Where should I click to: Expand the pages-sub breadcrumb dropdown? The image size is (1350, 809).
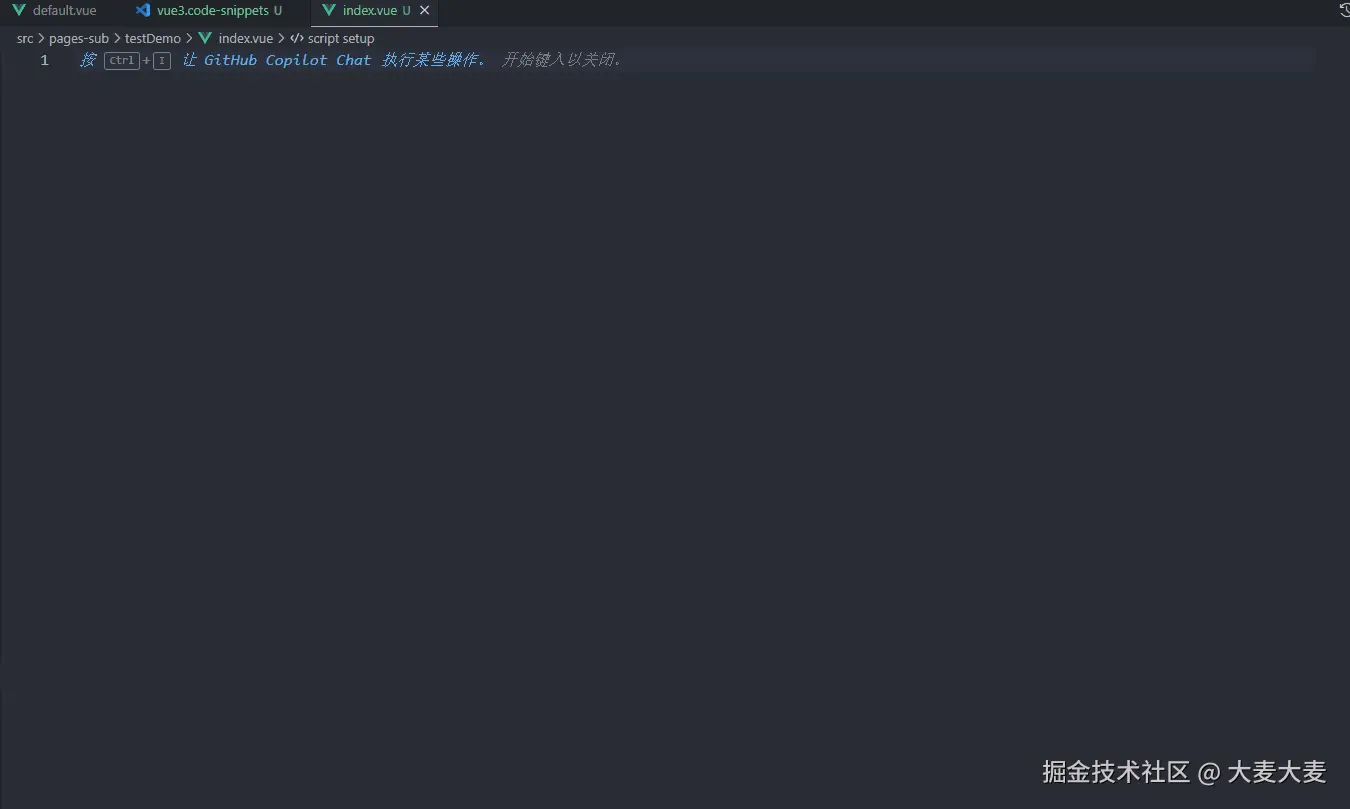pos(79,38)
